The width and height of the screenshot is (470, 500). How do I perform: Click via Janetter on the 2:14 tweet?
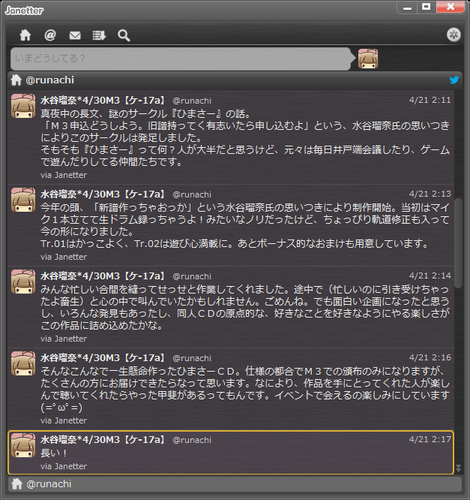point(64,339)
